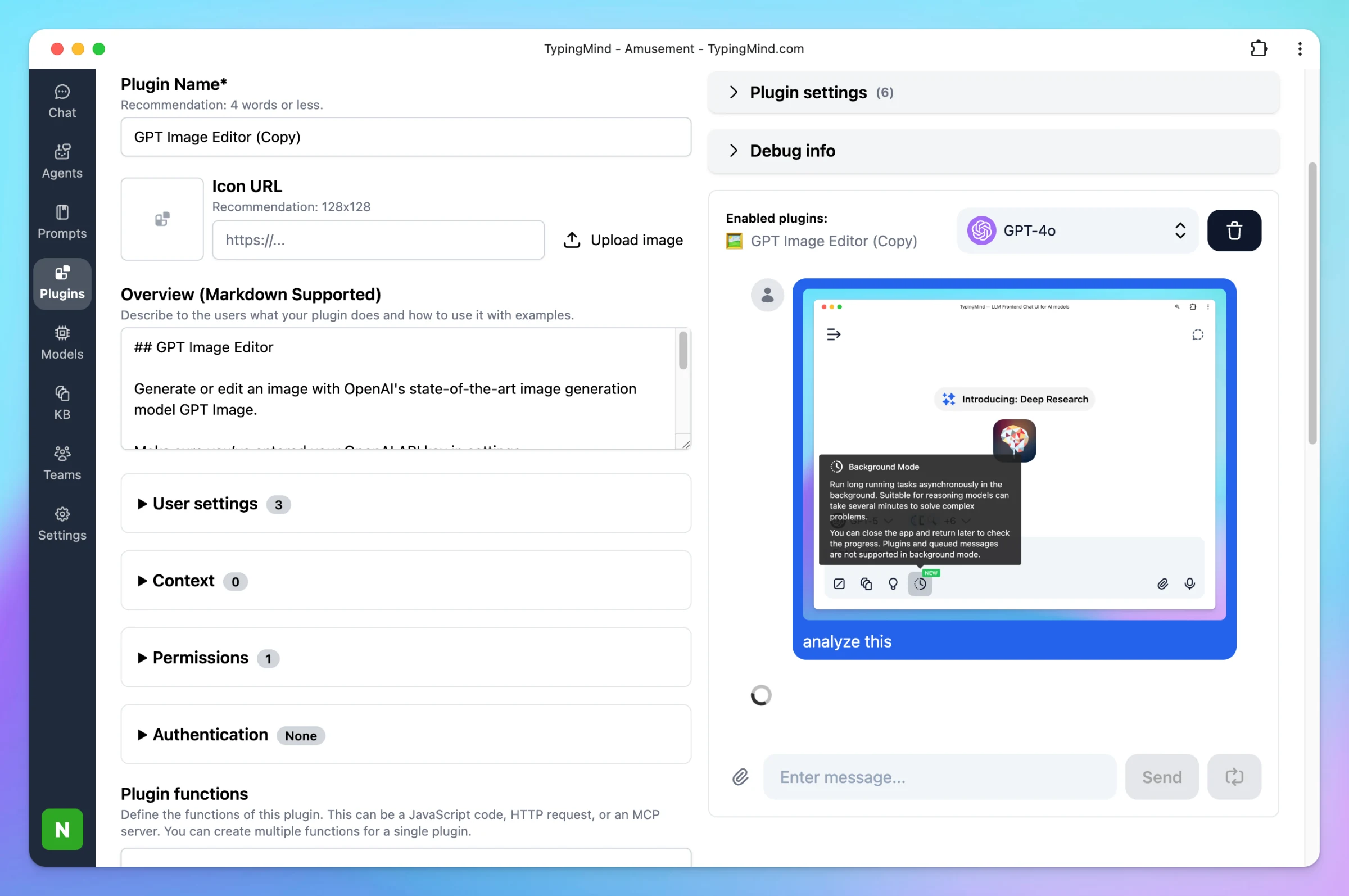The image size is (1349, 896).
Task: Open the Teams sidebar section
Action: (62, 463)
